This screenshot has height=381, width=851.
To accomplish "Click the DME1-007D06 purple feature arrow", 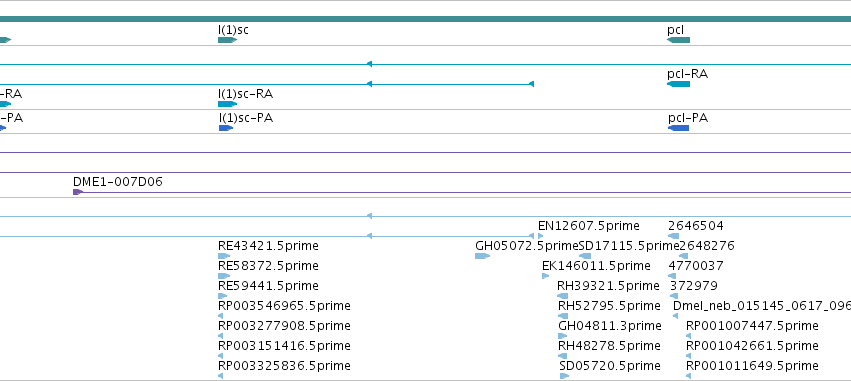I will point(78,192).
